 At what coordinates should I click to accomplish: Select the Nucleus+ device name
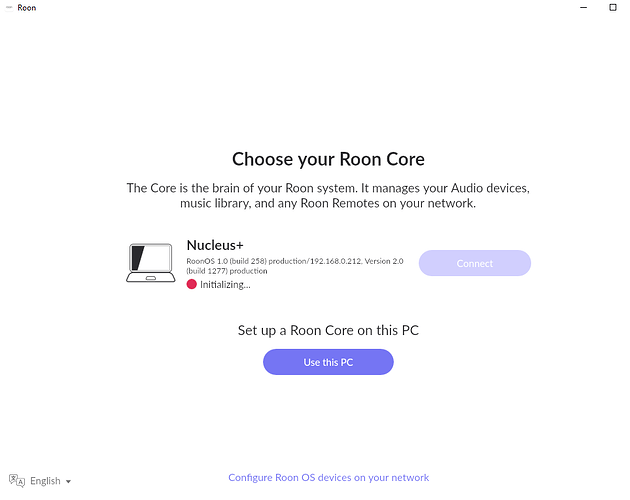coord(215,245)
